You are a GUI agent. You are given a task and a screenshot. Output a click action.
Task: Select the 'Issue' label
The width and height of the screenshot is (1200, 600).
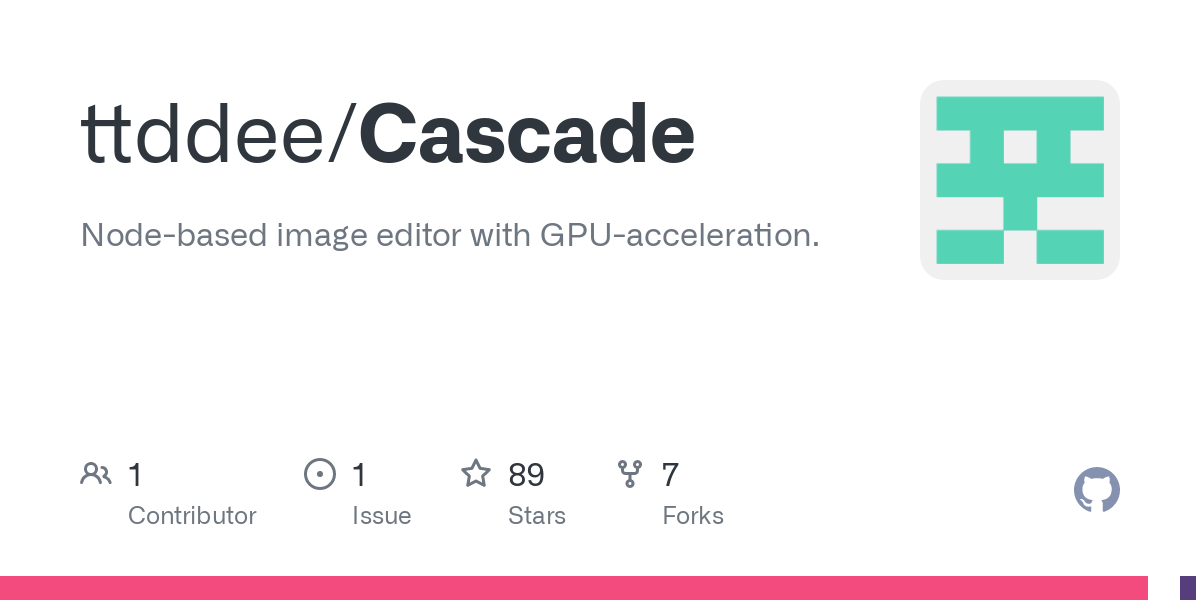381,516
